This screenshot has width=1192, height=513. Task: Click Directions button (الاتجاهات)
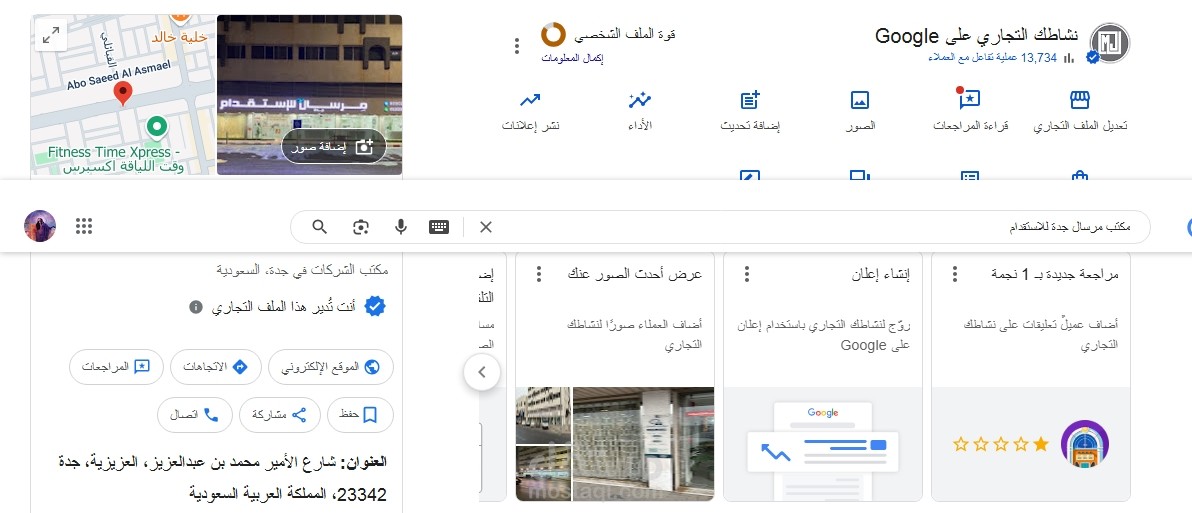(x=216, y=367)
